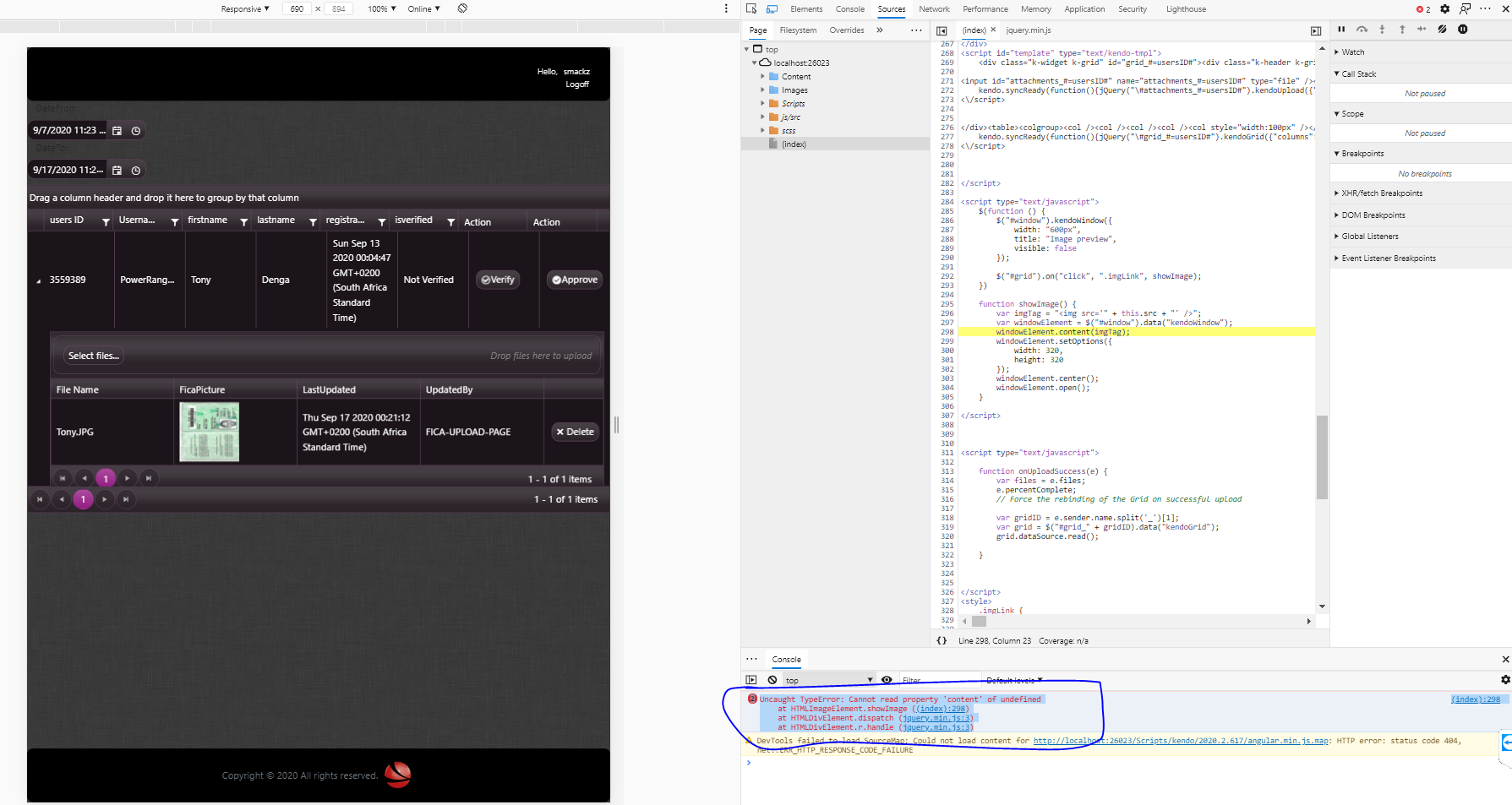Open the Application tab
The image size is (1512, 805).
(x=1084, y=9)
